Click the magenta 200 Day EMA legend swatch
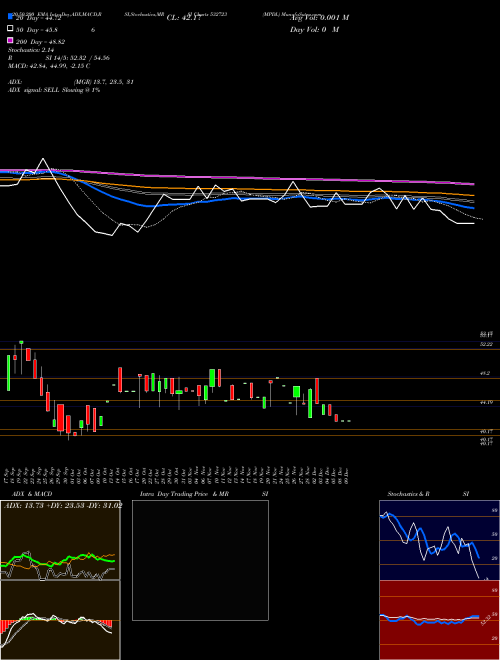The height and width of the screenshot is (660, 500). coord(10,41)
